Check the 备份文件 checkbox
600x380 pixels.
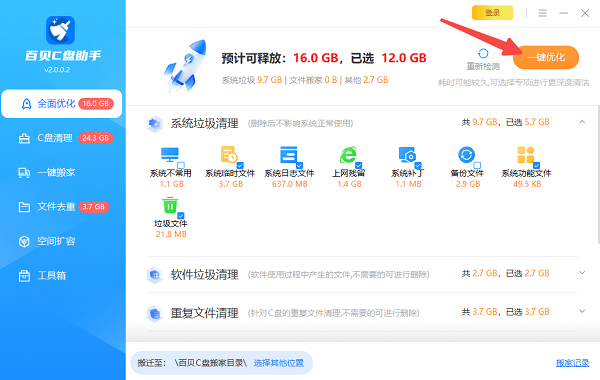coord(477,165)
